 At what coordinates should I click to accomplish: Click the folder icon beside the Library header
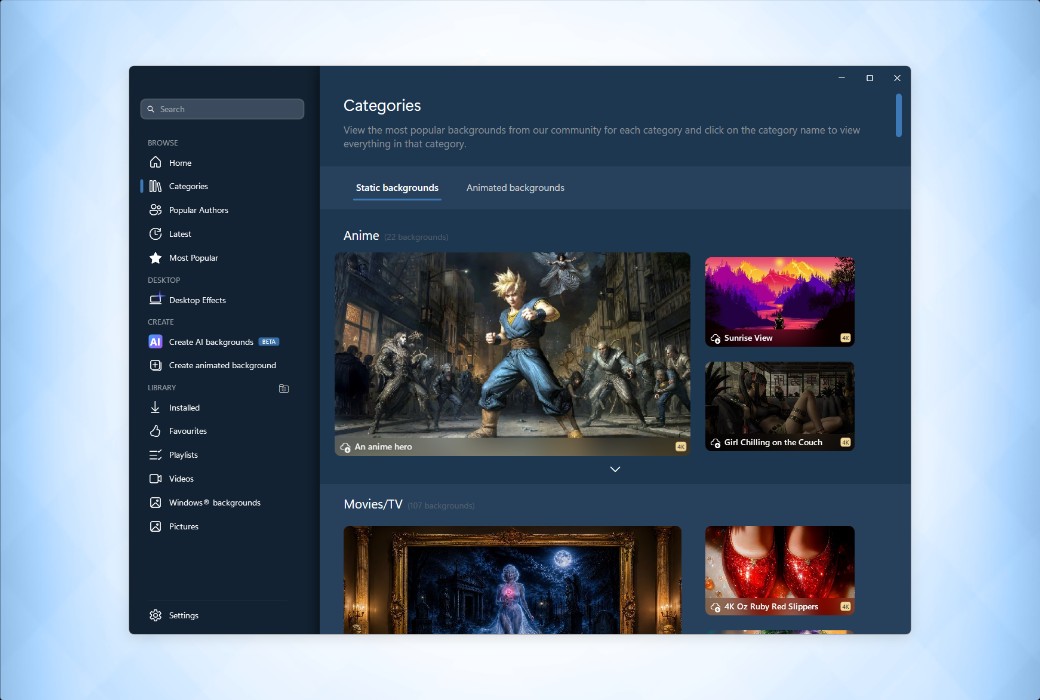[284, 388]
